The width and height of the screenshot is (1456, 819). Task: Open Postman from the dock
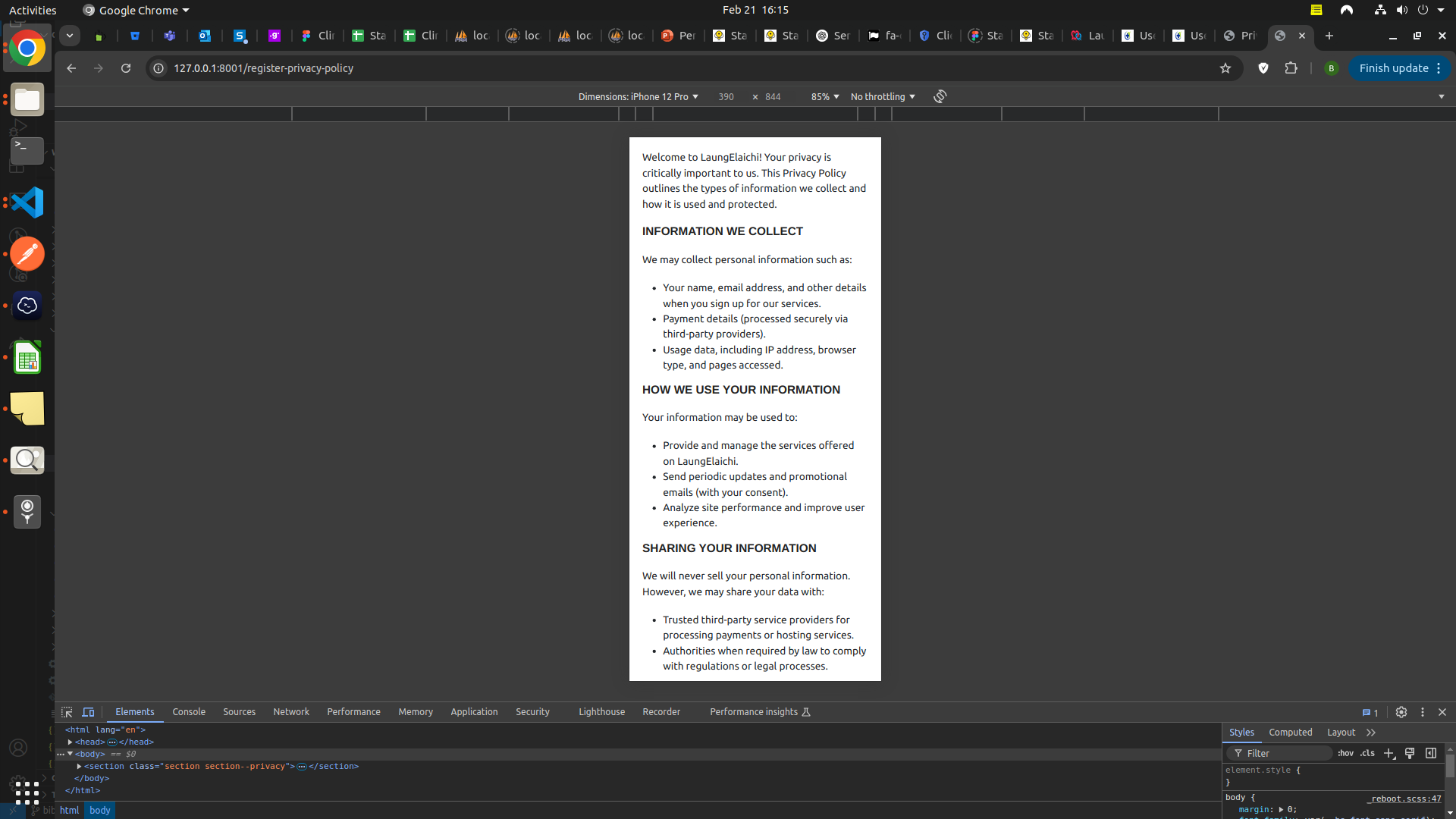pos(27,254)
